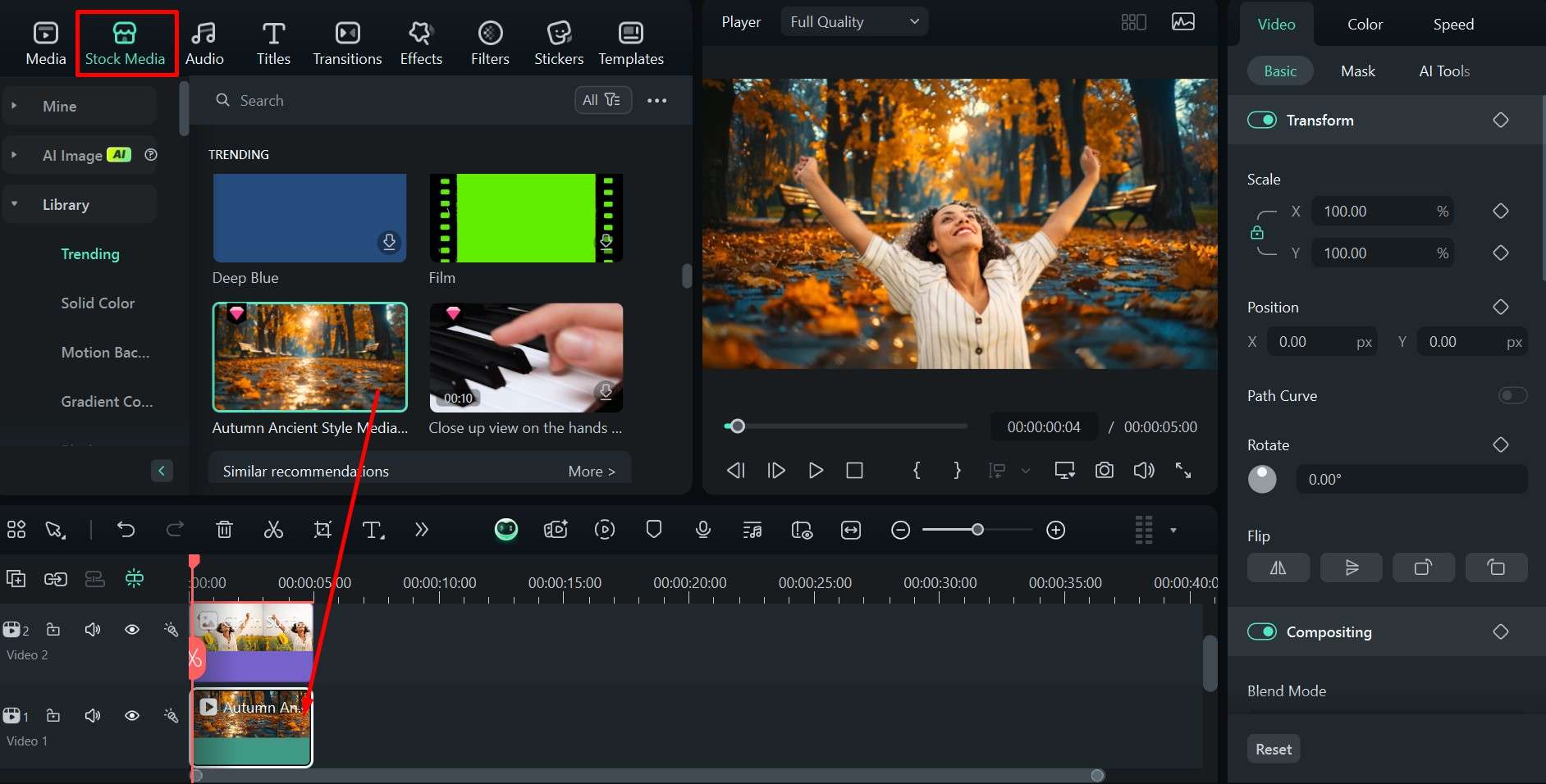Hide Video 2 track with eye icon

131,630
